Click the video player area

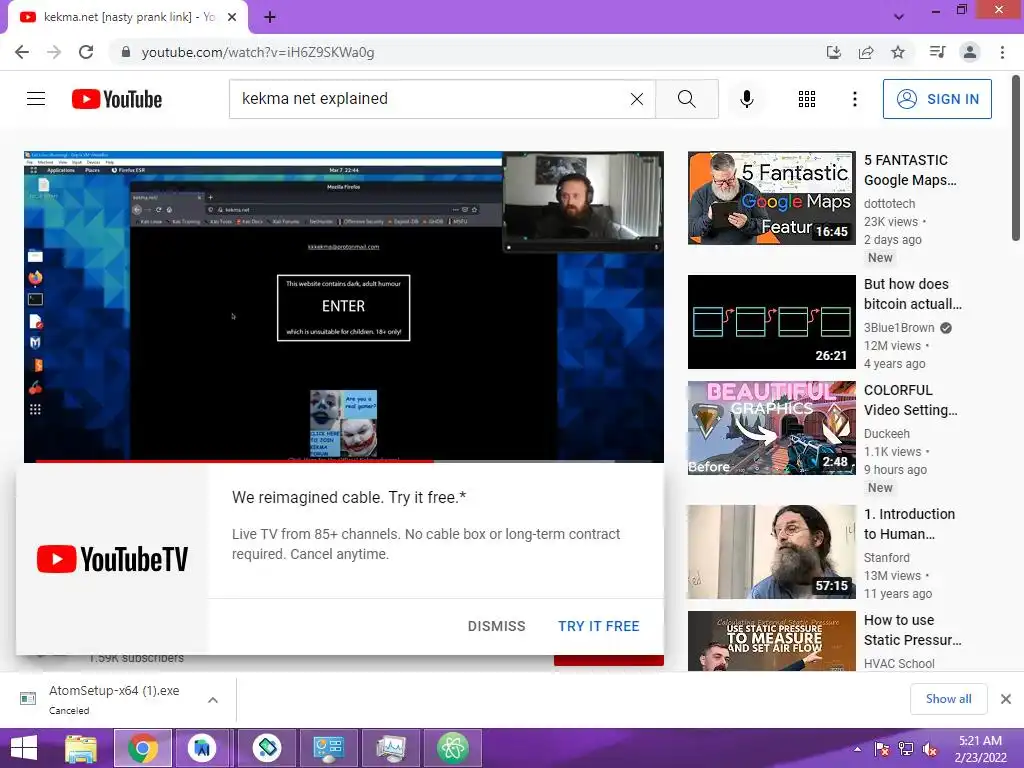pyautogui.click(x=344, y=306)
